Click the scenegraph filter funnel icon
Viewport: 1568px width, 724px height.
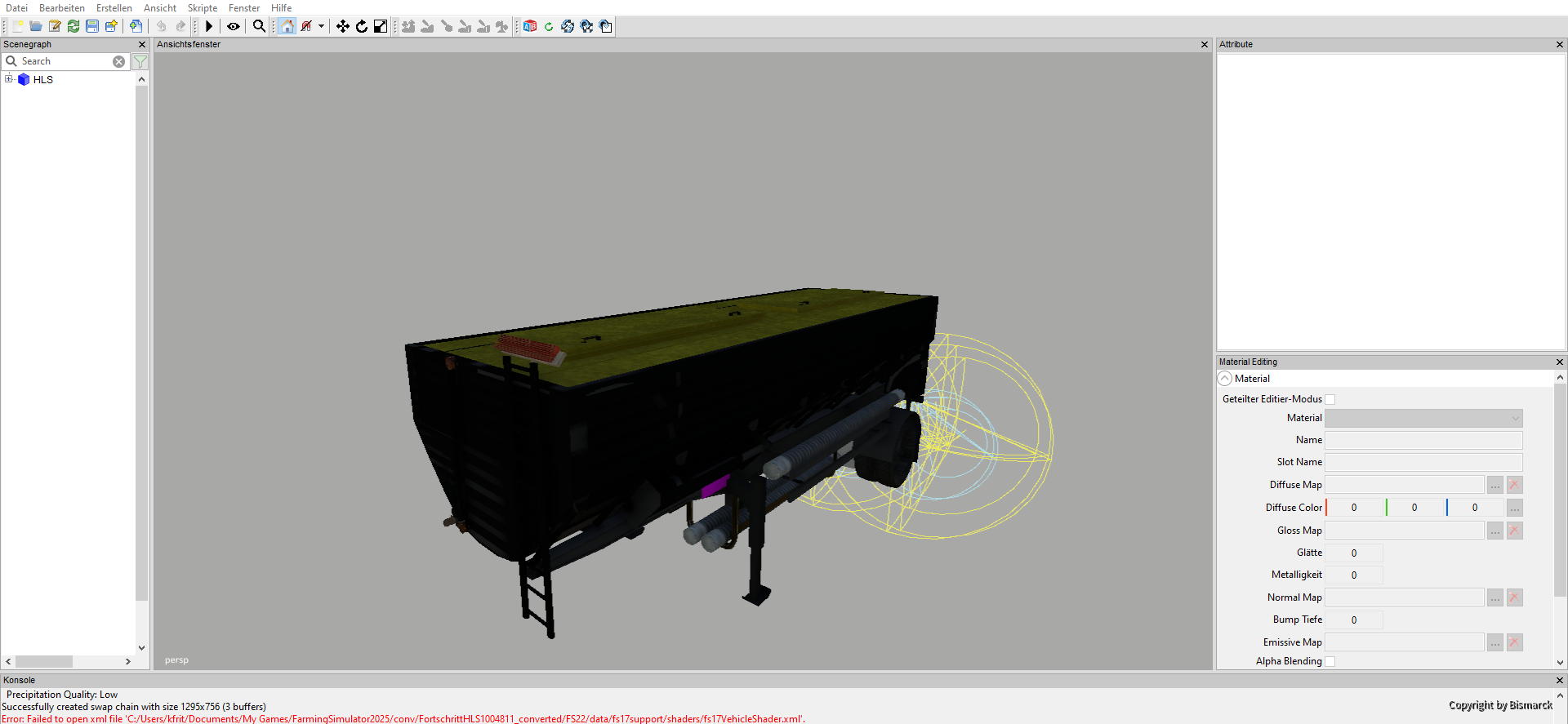[x=140, y=61]
